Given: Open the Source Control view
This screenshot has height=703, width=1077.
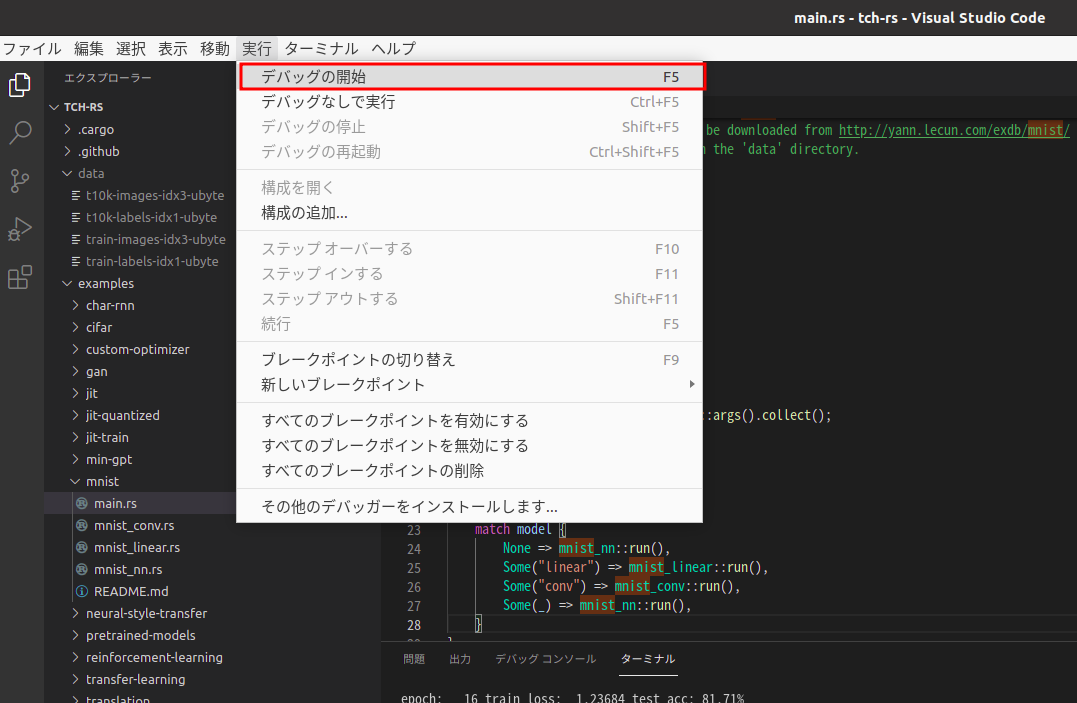Looking at the screenshot, I should pos(19,181).
